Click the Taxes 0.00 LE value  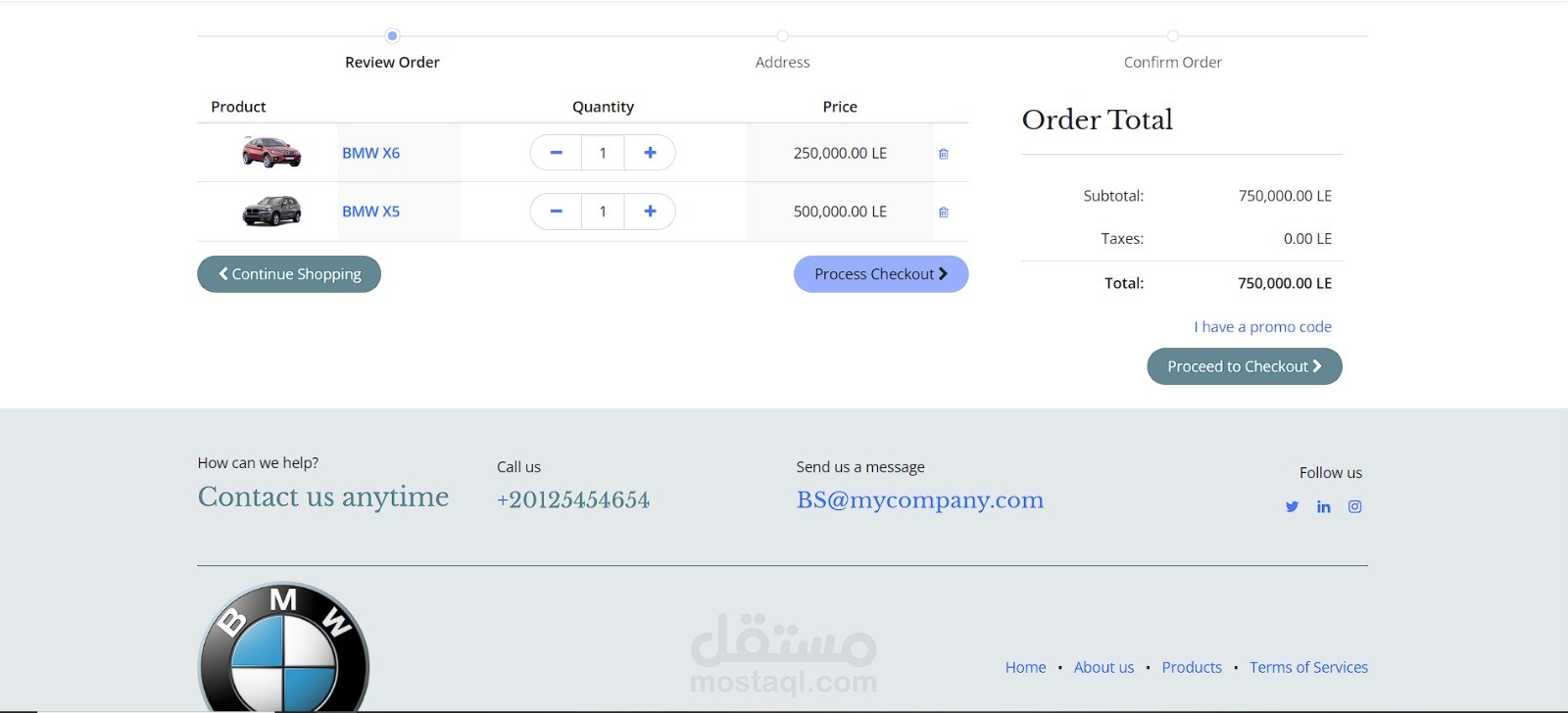pos(1307,239)
